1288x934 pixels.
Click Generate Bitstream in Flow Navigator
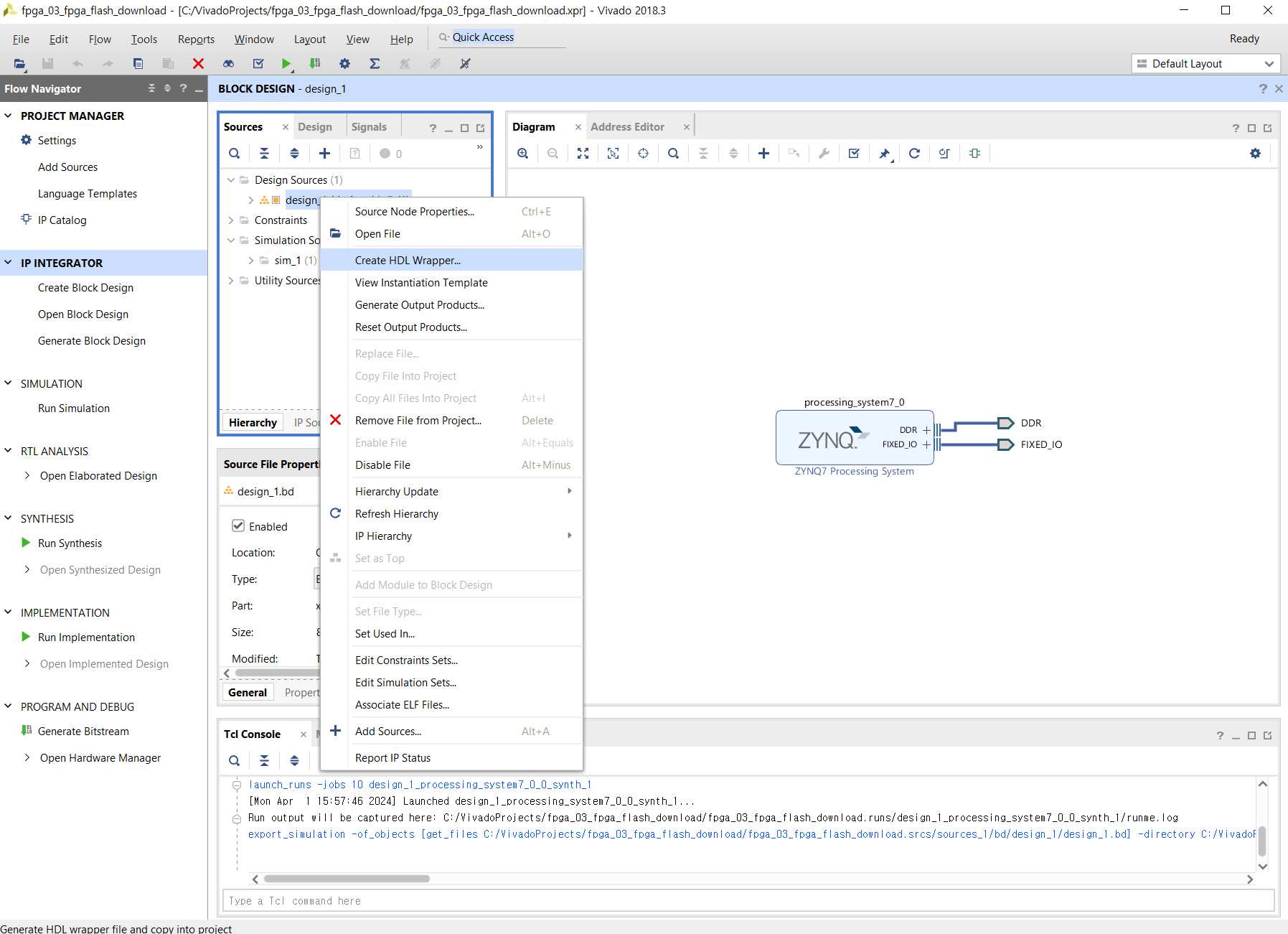(83, 732)
